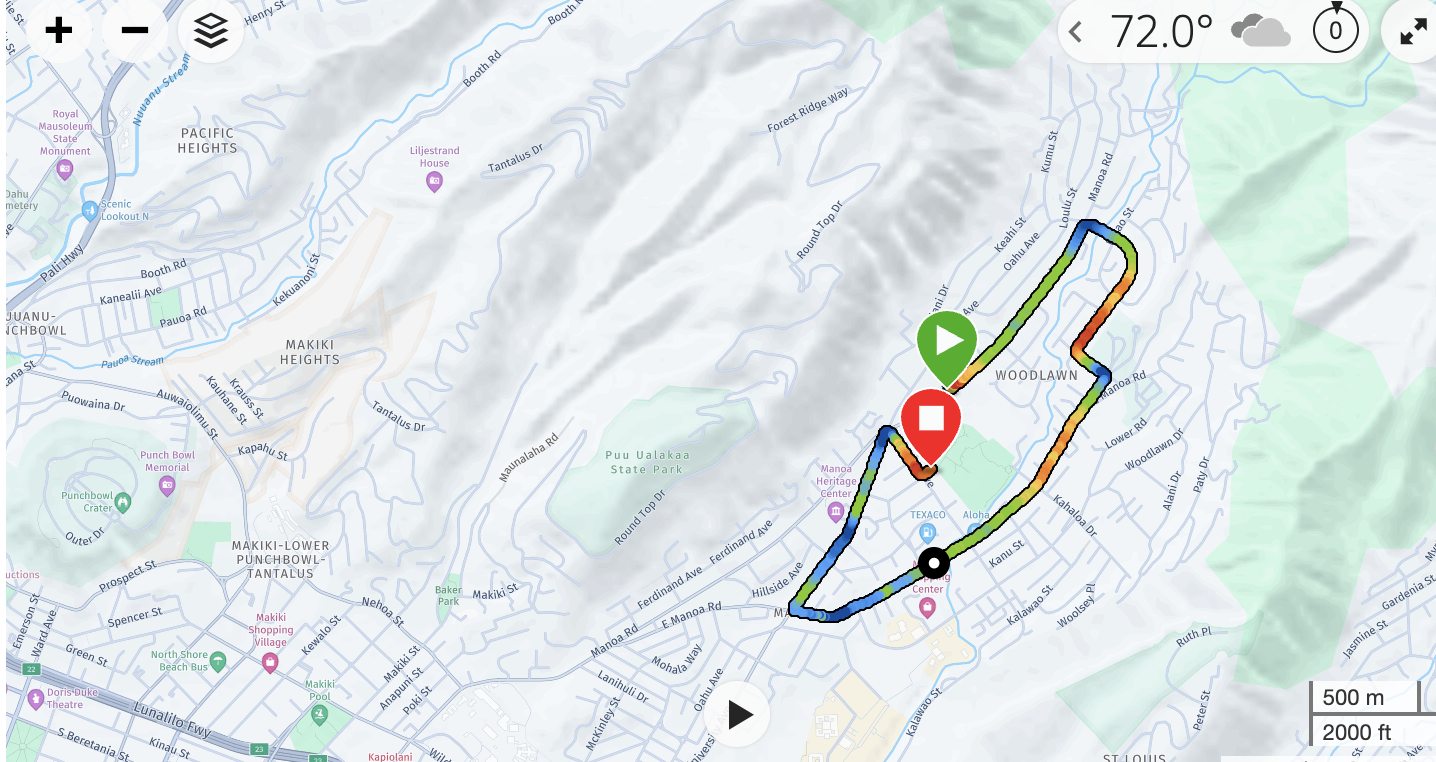Zoom out with the minus button

pos(135,31)
